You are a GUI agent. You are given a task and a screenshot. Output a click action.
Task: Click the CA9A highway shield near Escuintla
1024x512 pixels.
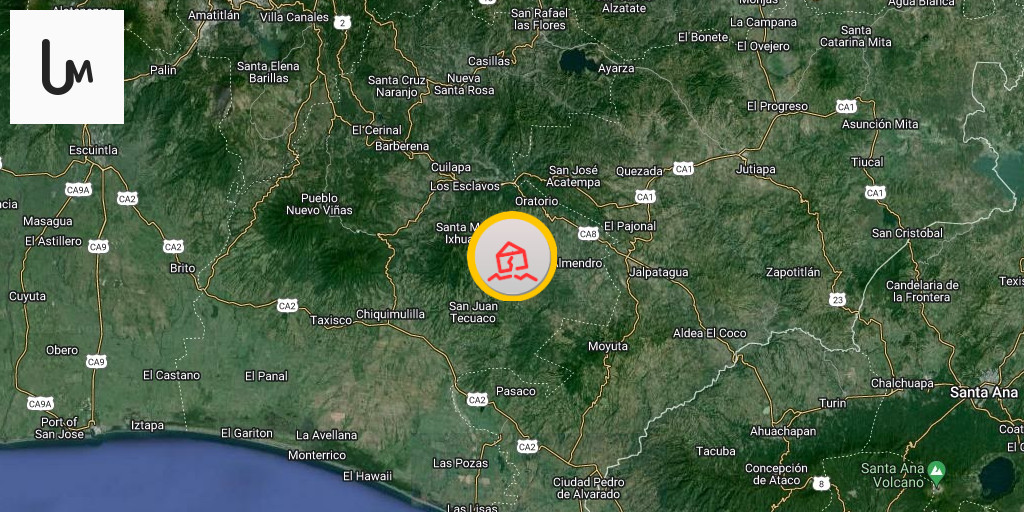coord(78,190)
